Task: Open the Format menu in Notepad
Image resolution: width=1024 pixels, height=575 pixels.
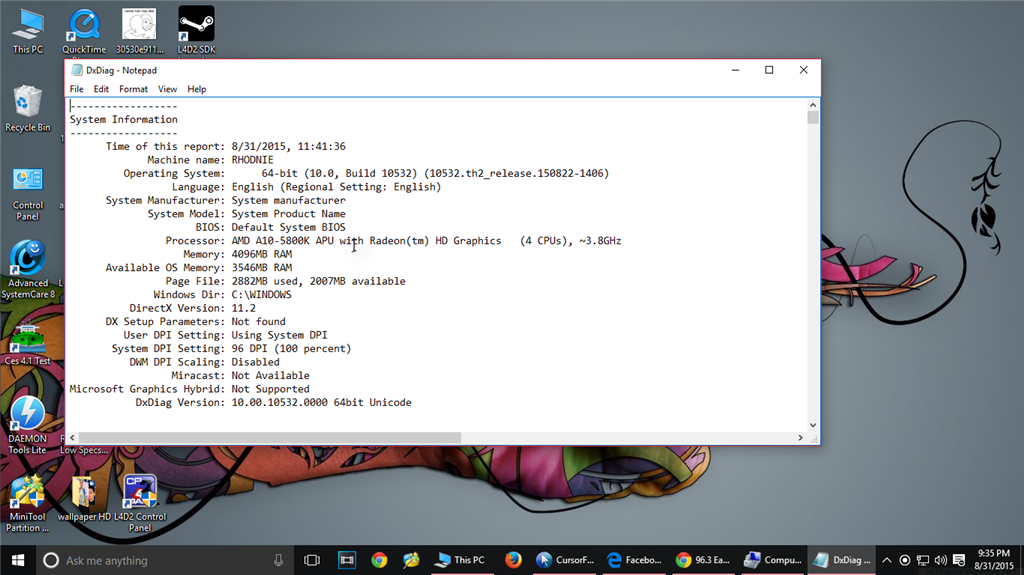Action: (133, 90)
